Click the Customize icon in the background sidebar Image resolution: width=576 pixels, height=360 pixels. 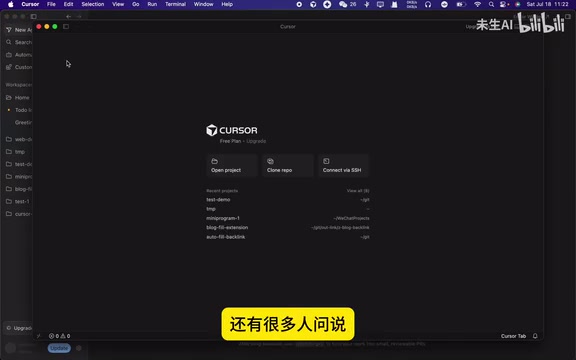9,67
